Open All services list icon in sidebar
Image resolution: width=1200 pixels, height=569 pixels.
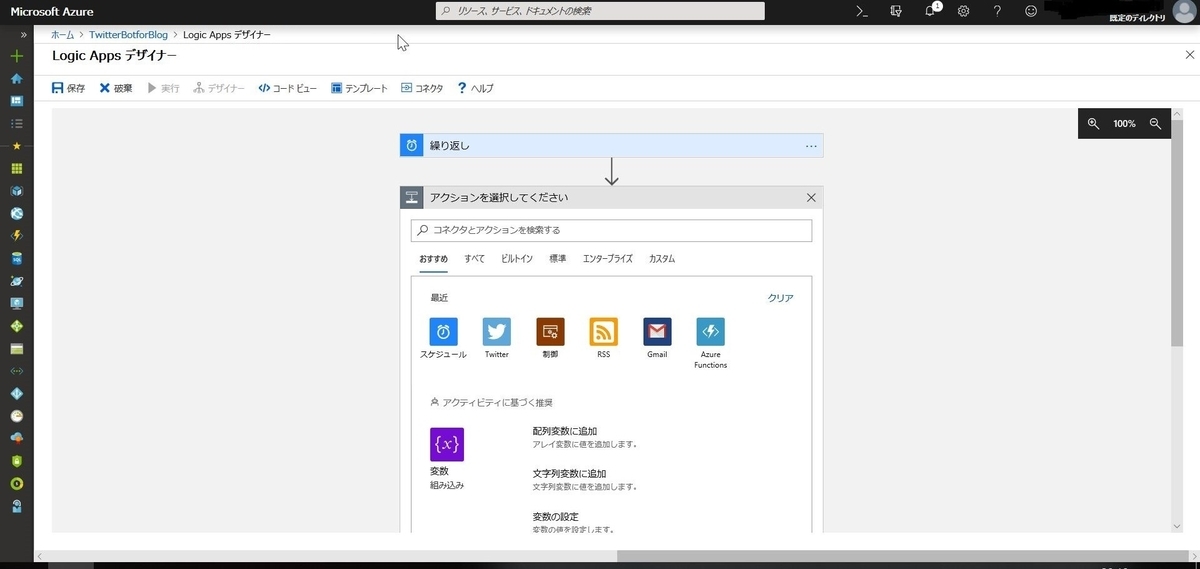point(16,124)
